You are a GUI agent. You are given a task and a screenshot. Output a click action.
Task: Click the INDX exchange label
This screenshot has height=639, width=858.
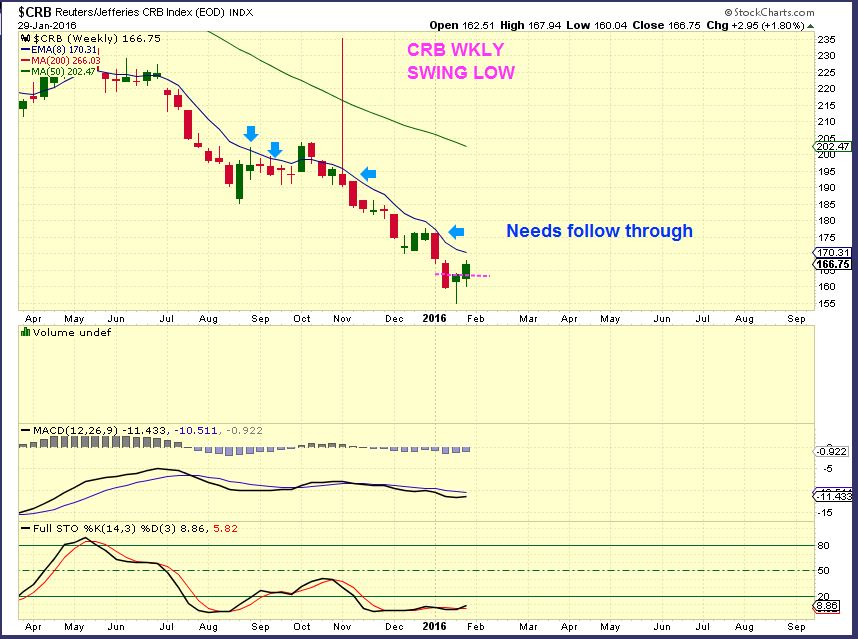241,12
